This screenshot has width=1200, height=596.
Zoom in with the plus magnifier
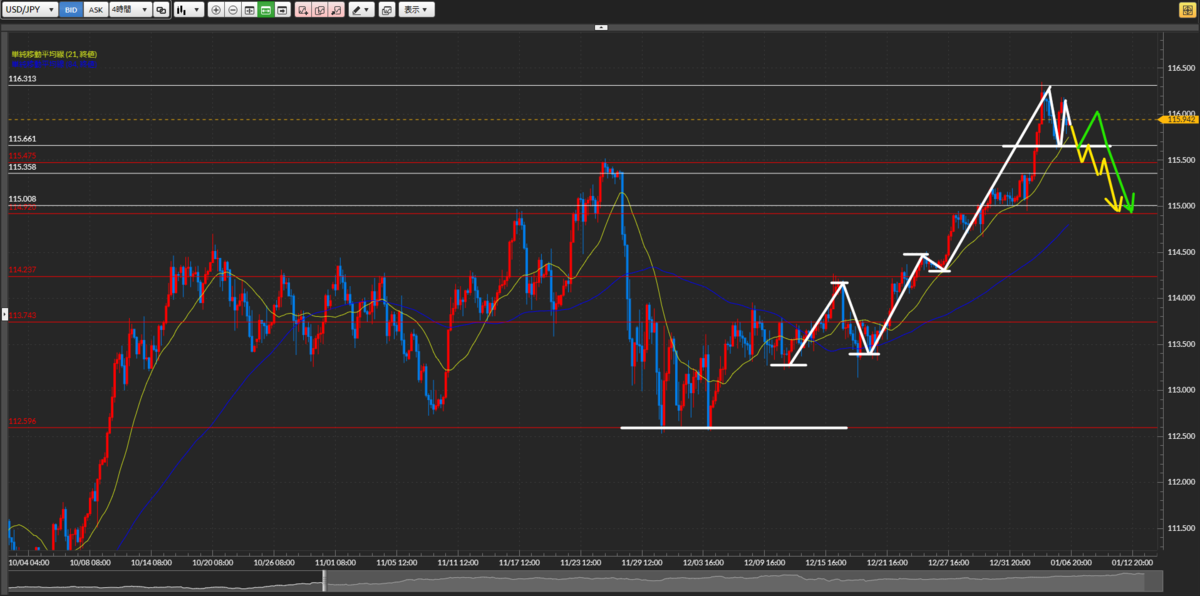[217, 9]
